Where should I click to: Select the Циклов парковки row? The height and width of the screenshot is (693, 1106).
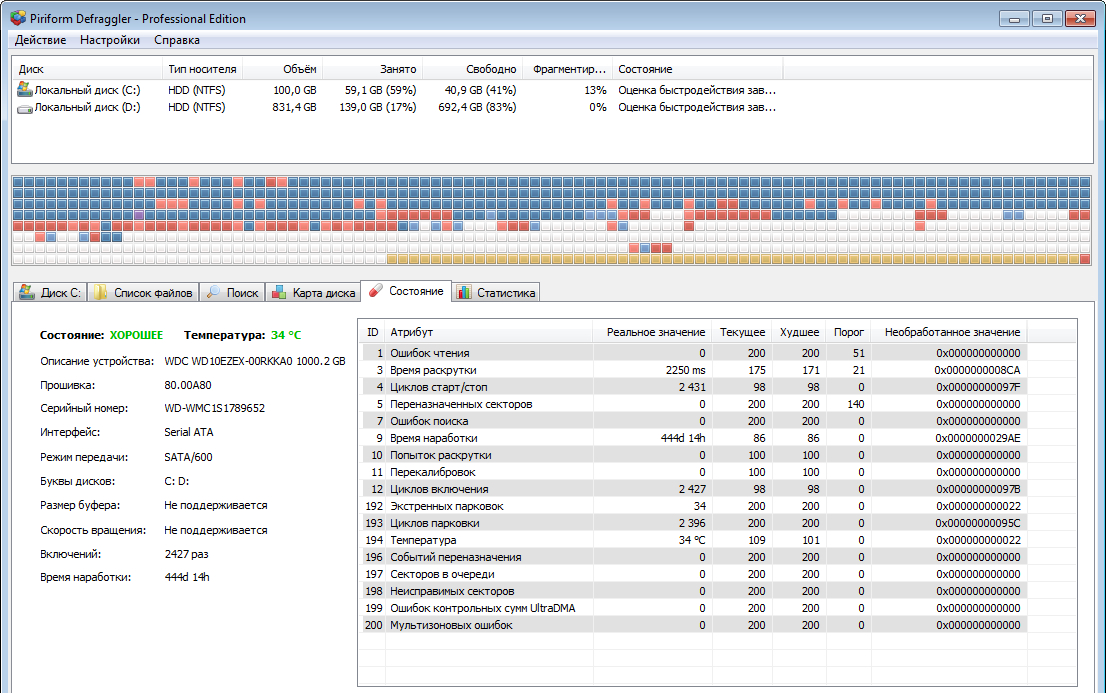point(694,523)
